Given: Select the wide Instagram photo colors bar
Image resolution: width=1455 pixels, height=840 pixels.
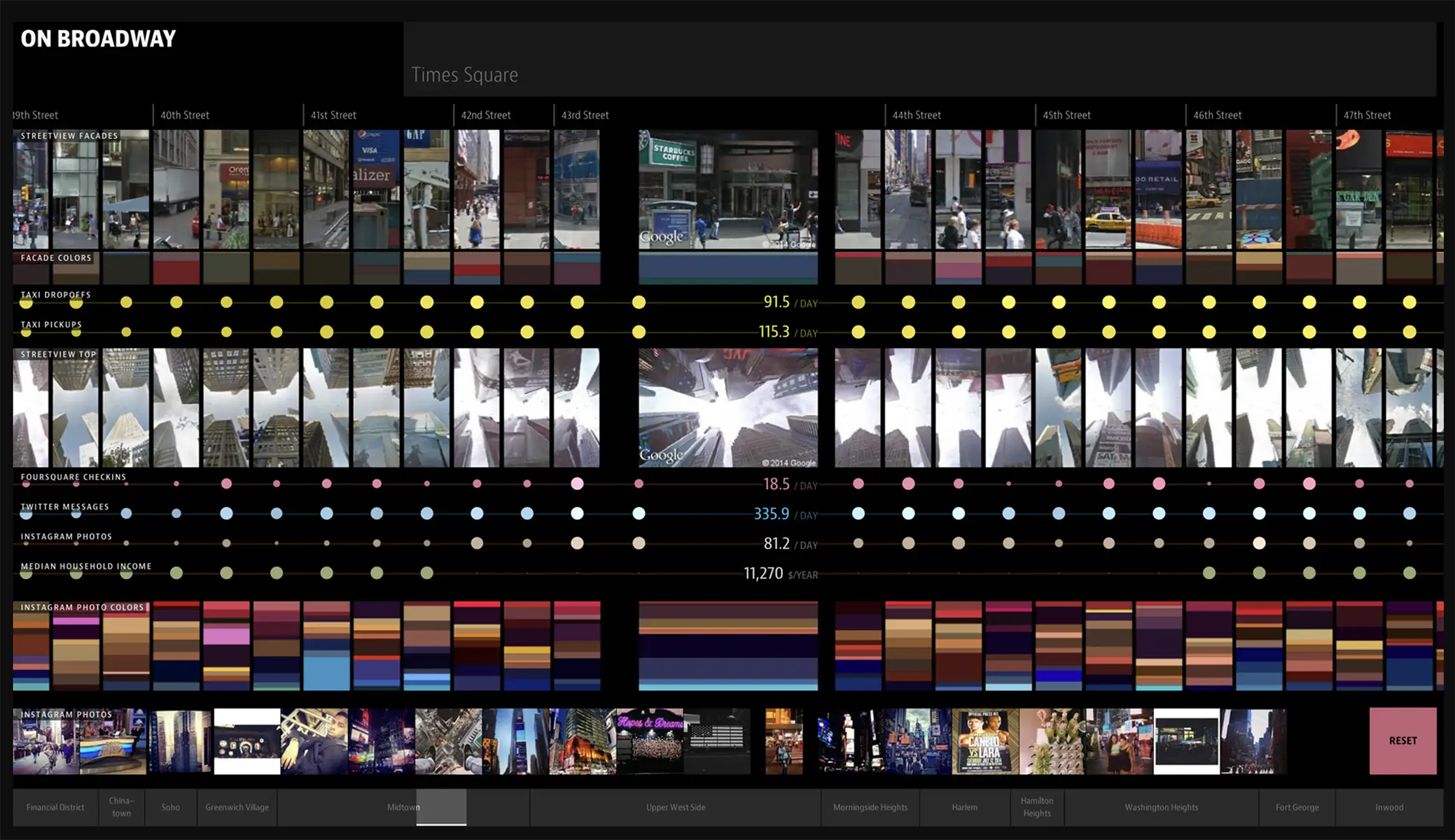Looking at the screenshot, I should pos(727,646).
